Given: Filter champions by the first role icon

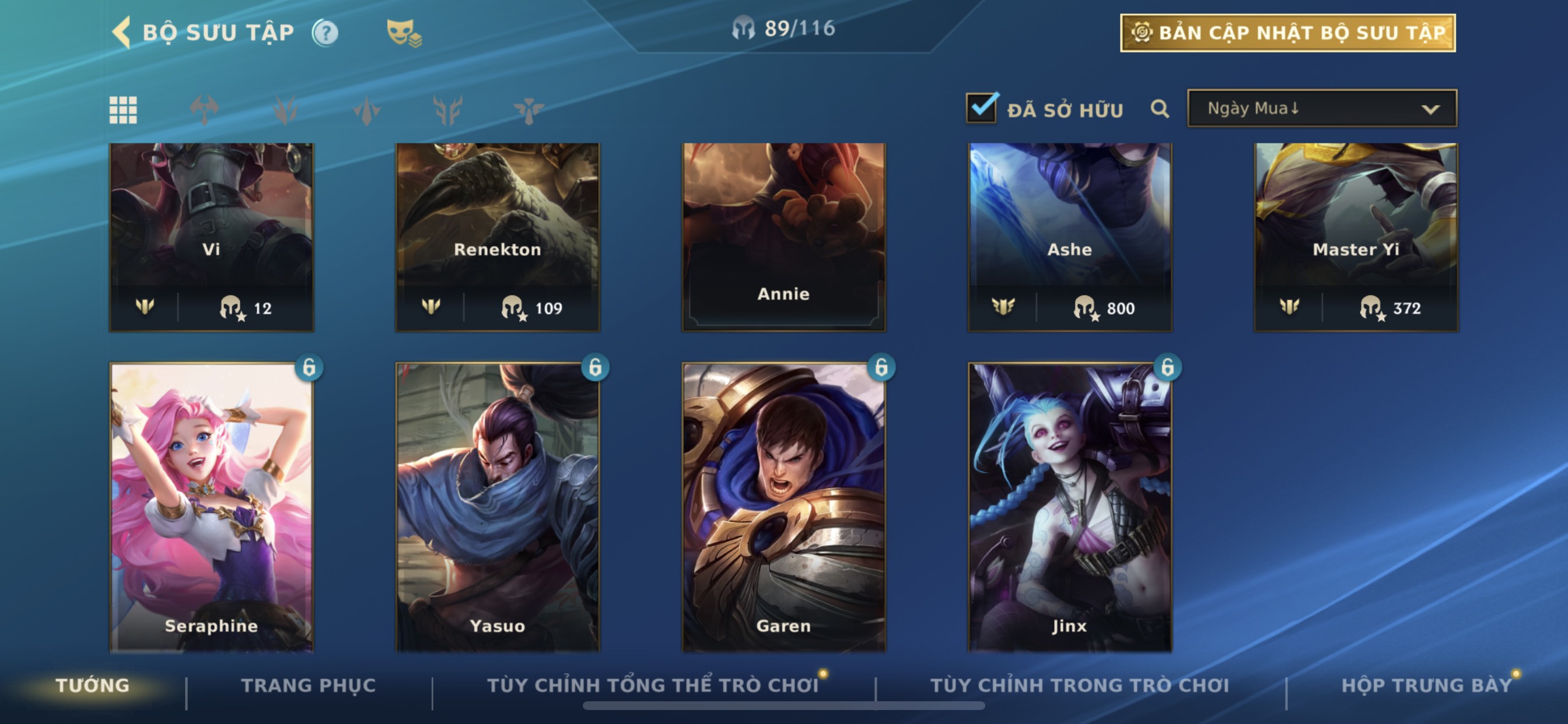Looking at the screenshot, I should pos(204,110).
